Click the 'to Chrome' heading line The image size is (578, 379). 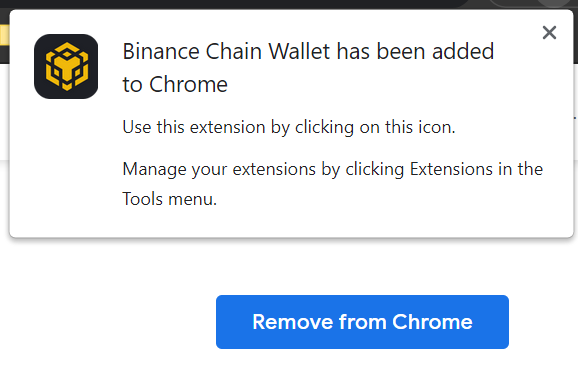pyautogui.click(x=175, y=84)
